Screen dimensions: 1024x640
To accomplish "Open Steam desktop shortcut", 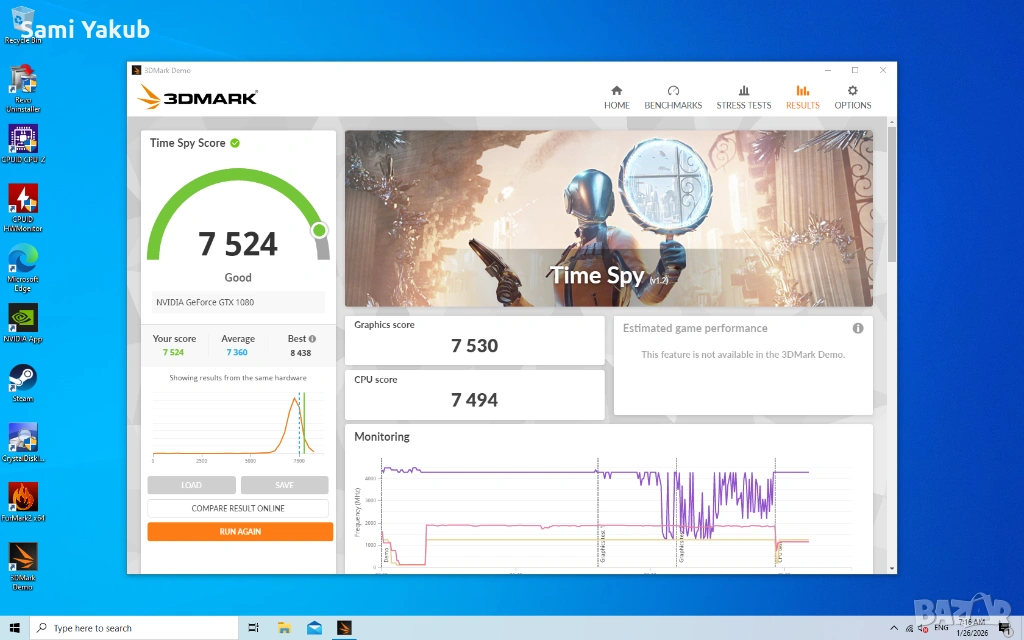I will point(22,380).
